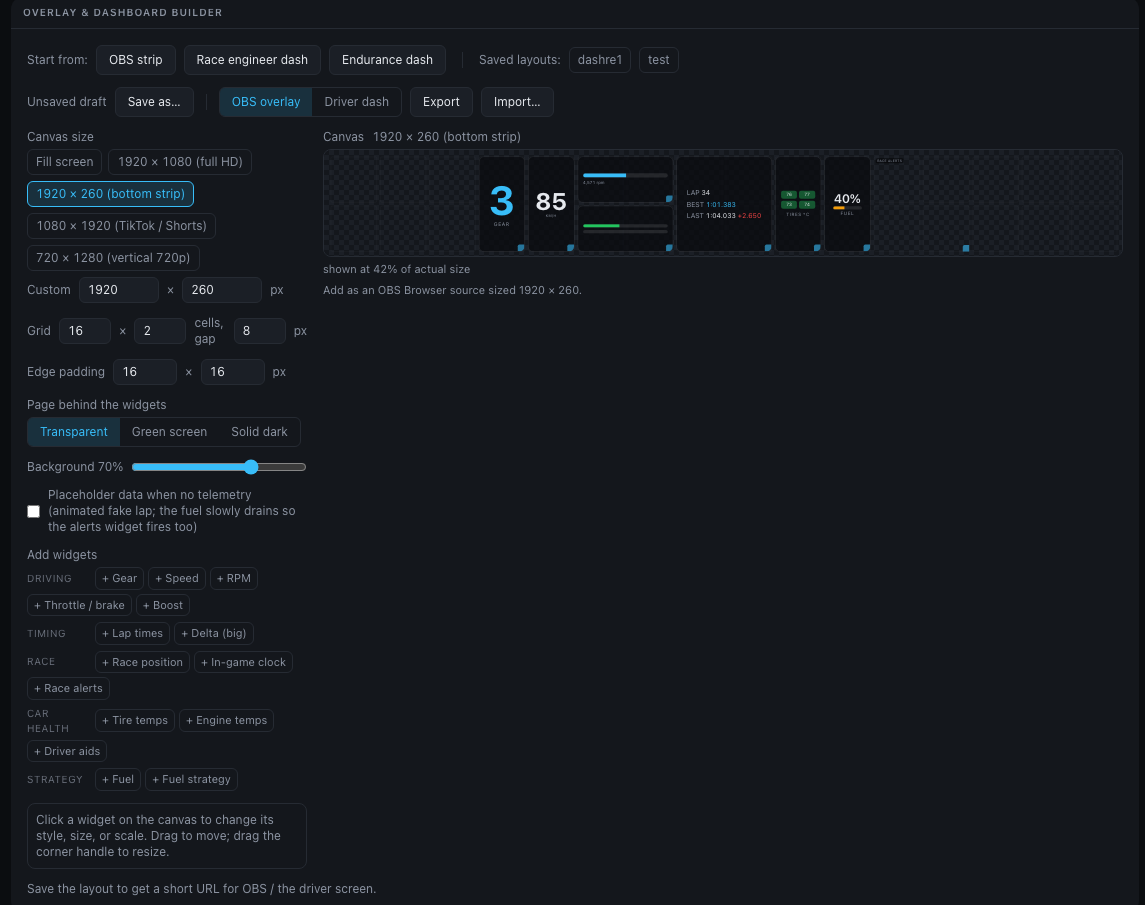The width and height of the screenshot is (1145, 905).
Task: Select the Gear widget on the canvas
Action: click(502, 204)
